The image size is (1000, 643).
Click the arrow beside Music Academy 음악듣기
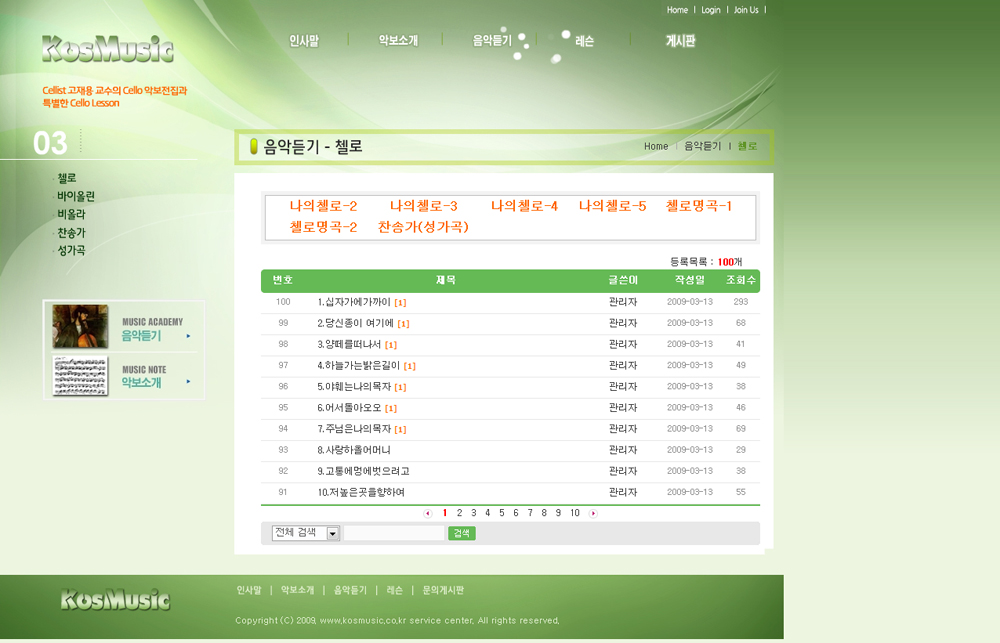coord(188,336)
